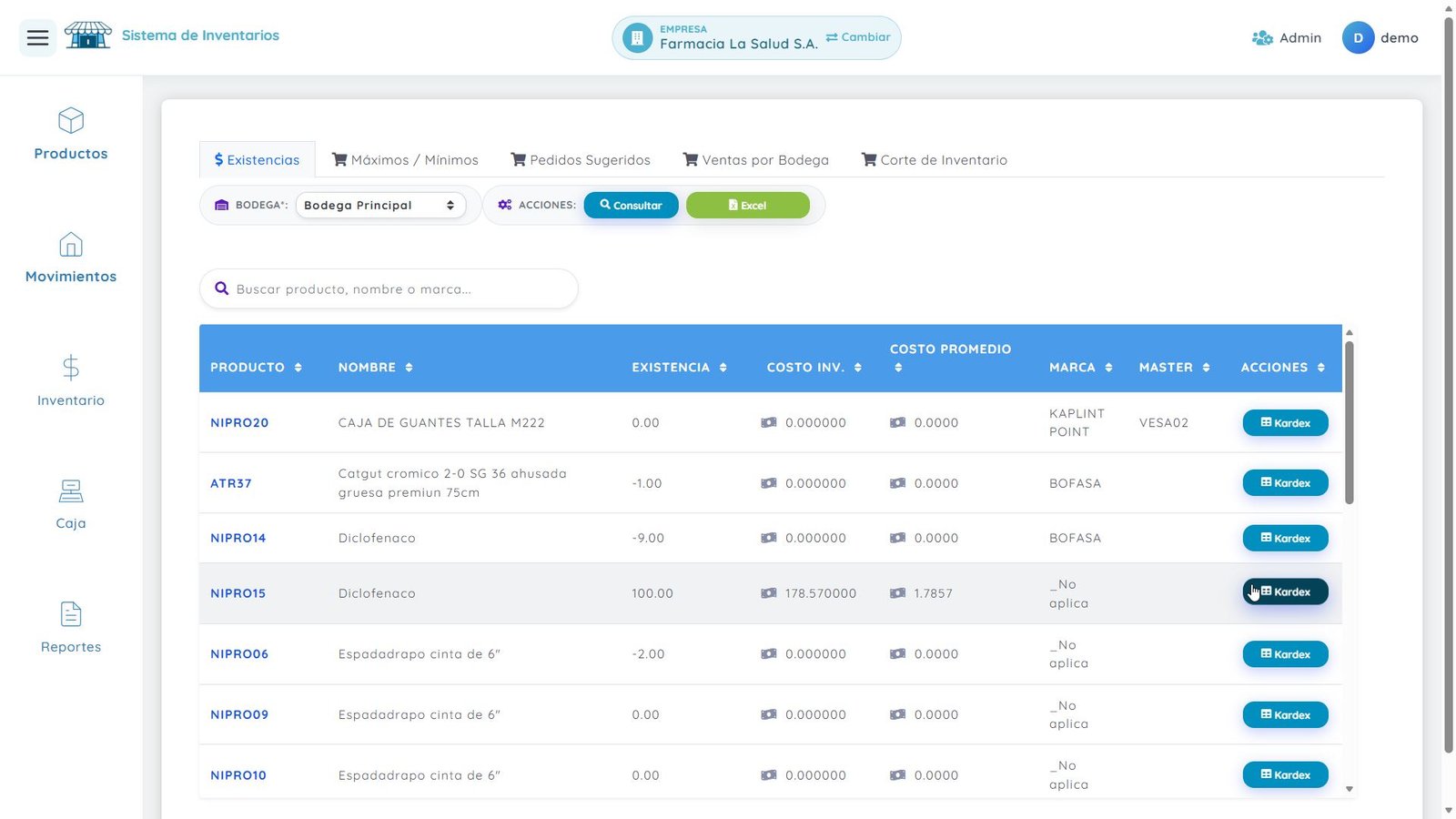Image resolution: width=1456 pixels, height=819 pixels.
Task: Open Kardex for NIPRO15
Action: [x=1285, y=592]
